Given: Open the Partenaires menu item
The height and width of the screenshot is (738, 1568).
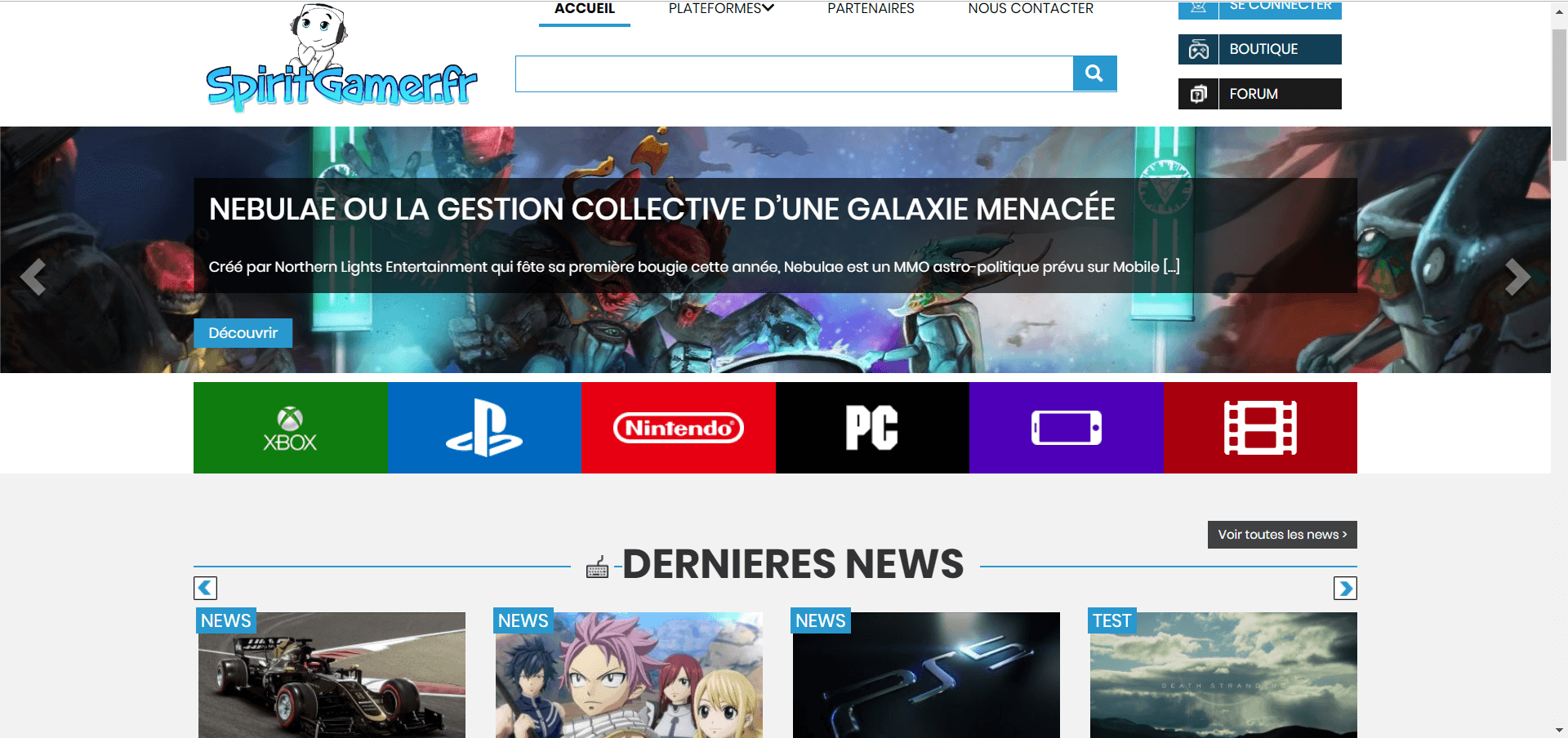Looking at the screenshot, I should [871, 8].
